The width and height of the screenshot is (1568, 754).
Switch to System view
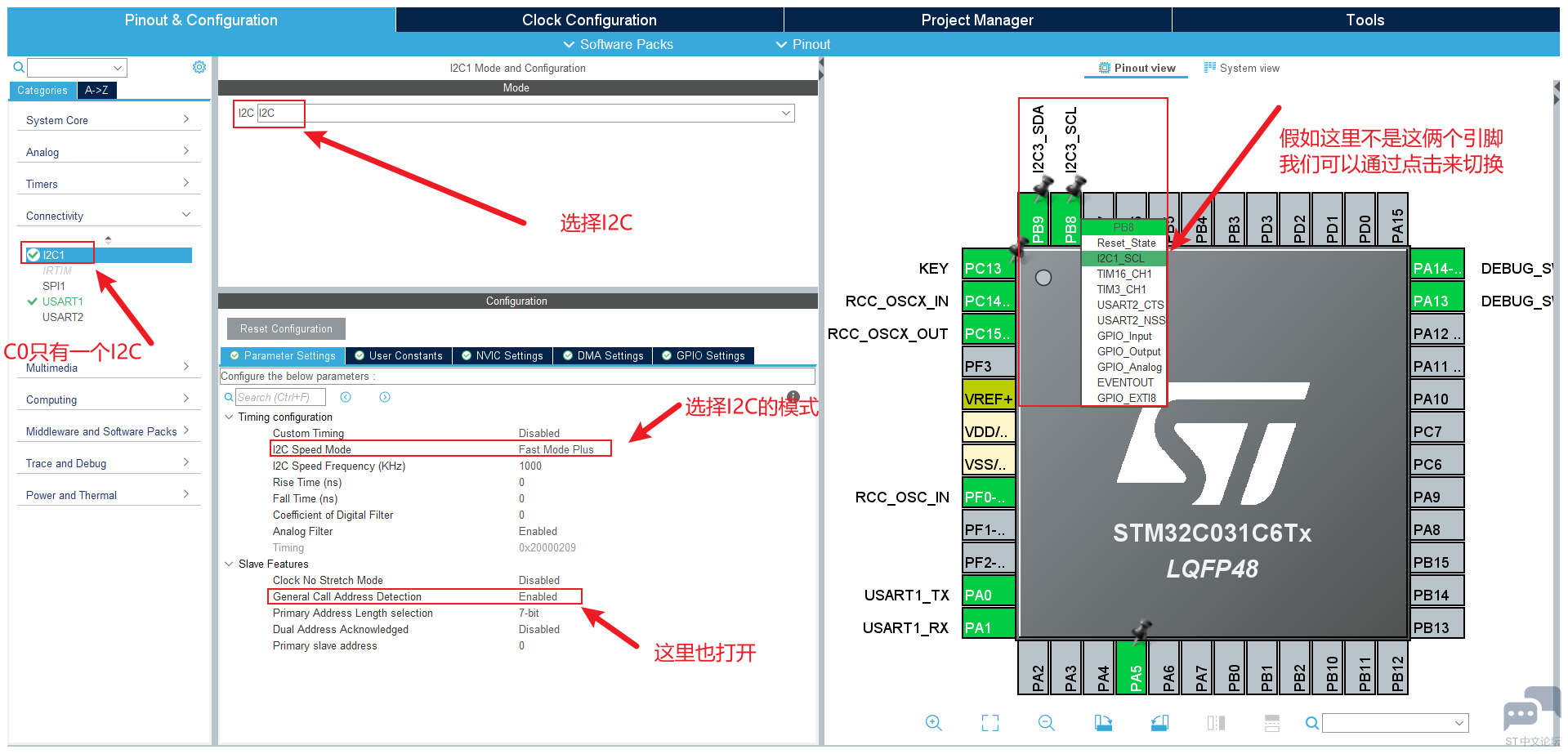tap(1242, 68)
